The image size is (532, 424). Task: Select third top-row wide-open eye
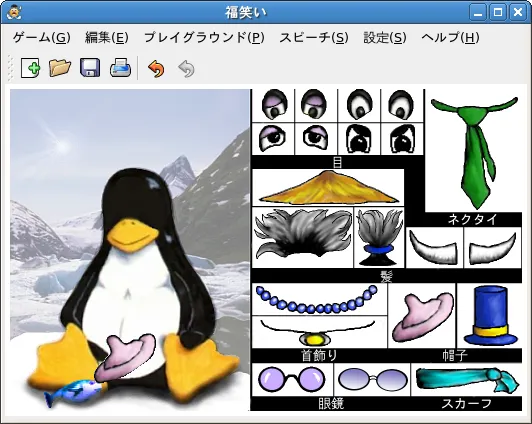click(360, 104)
